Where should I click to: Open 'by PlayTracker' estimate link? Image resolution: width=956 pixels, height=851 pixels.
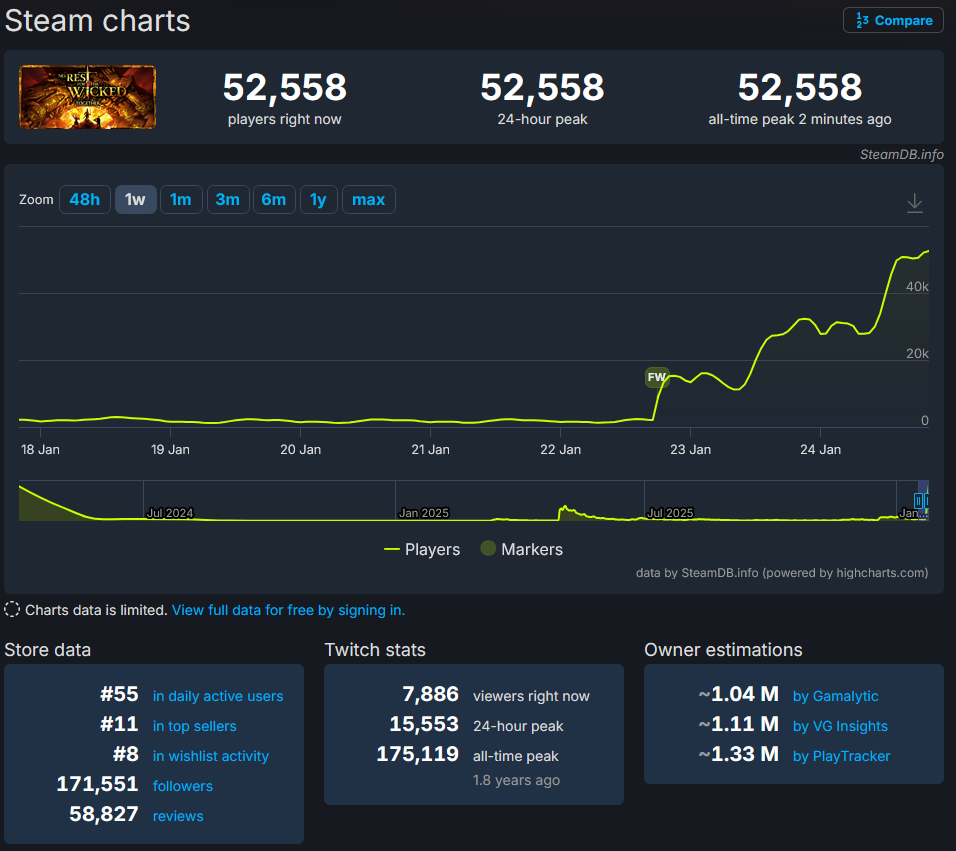(841, 756)
